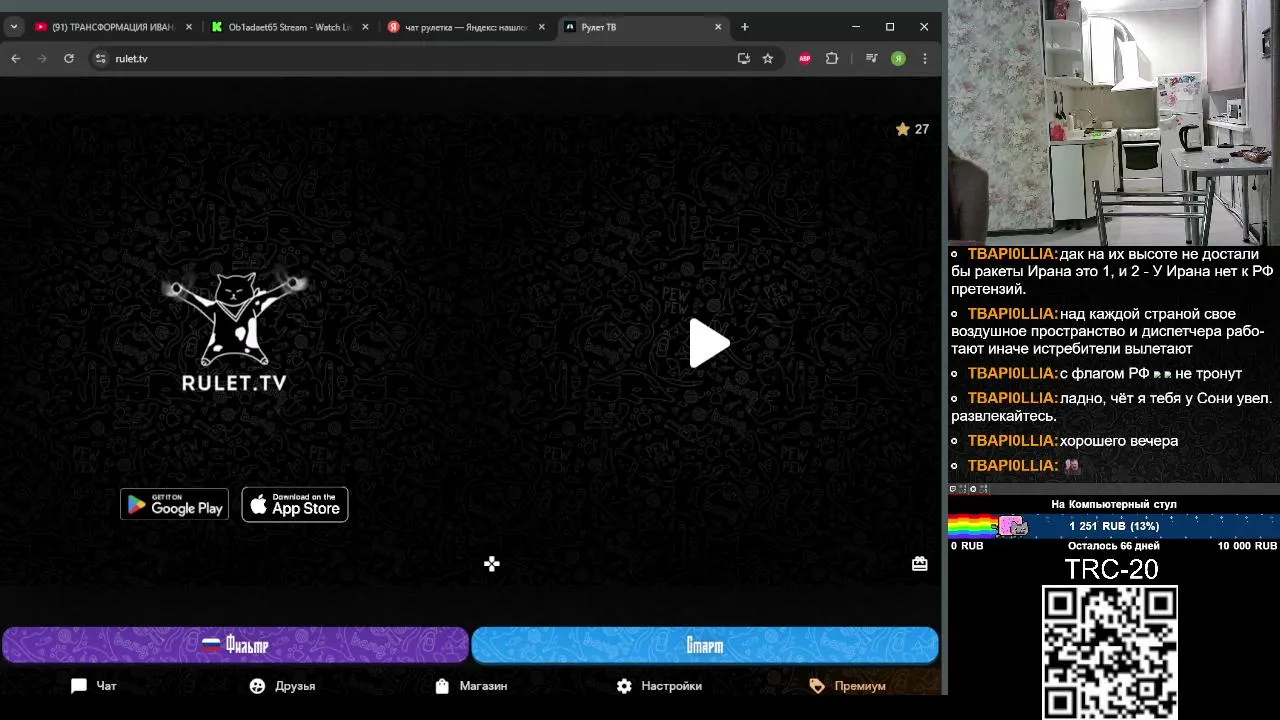The height and width of the screenshot is (720, 1280).
Task: Click the Старт button to begin
Action: click(705, 645)
